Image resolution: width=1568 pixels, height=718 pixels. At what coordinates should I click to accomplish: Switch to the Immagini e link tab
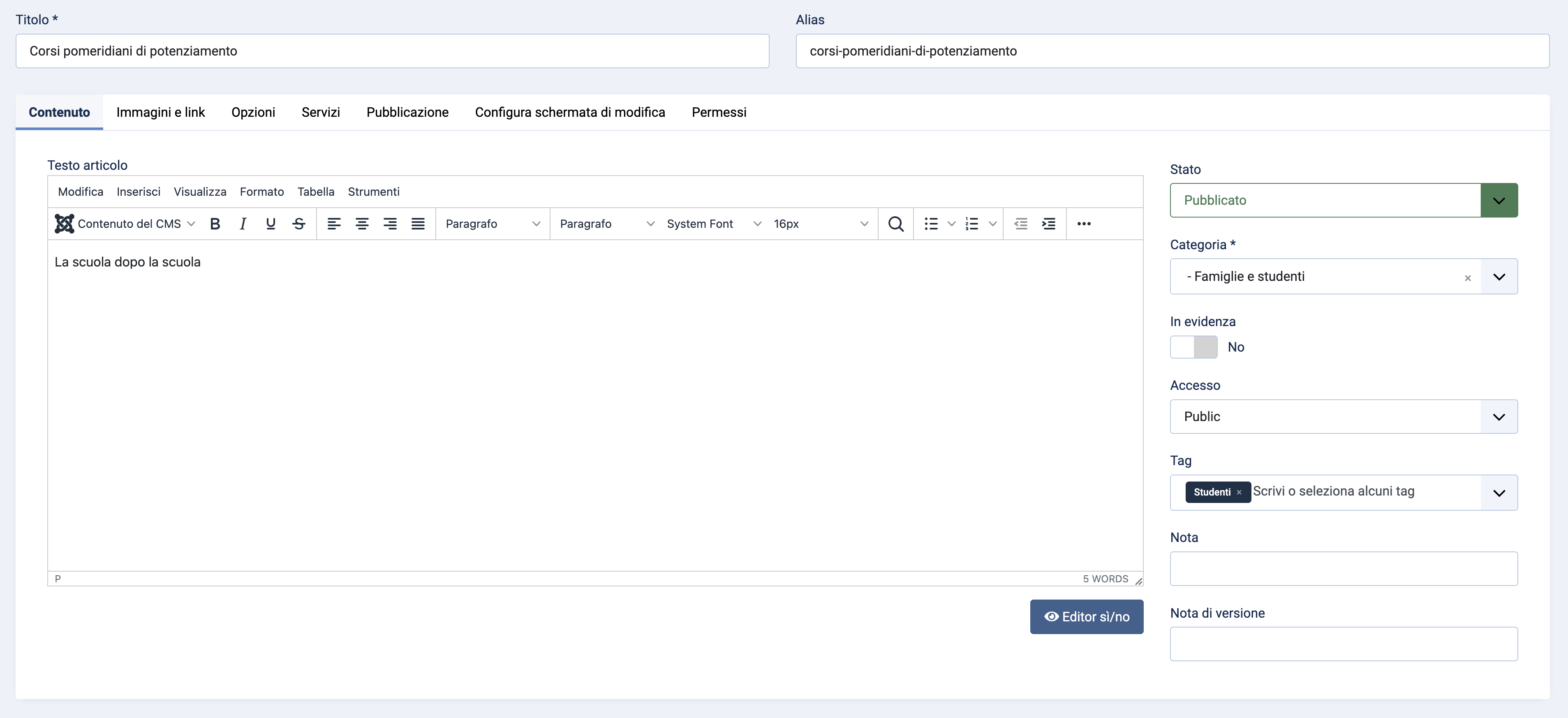[x=161, y=112]
